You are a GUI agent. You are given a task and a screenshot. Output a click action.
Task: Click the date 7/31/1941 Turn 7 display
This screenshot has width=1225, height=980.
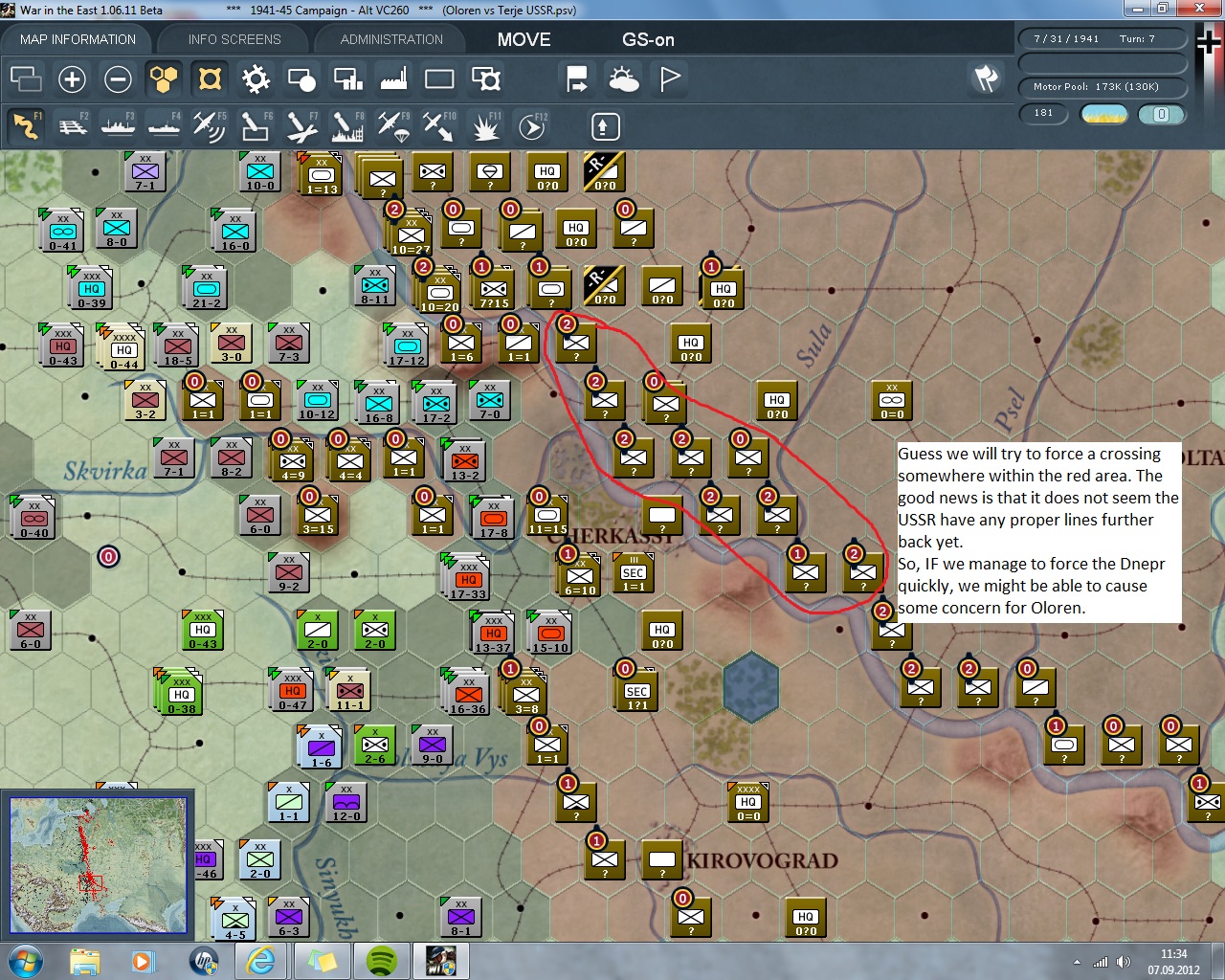1102,39
